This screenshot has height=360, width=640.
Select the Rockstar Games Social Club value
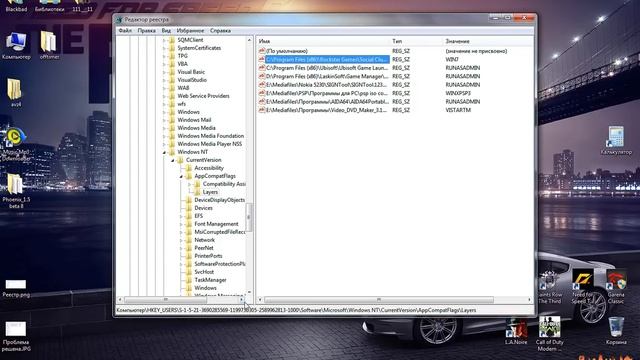(x=327, y=60)
